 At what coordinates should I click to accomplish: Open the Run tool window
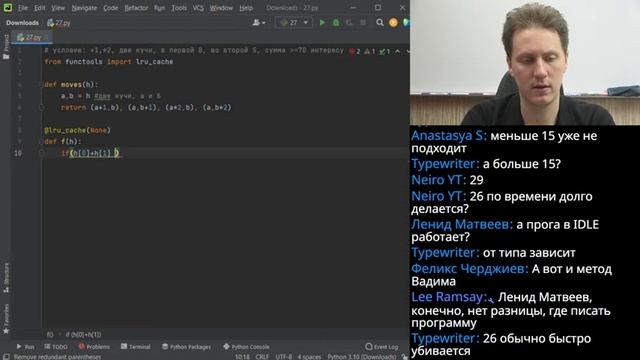point(25,347)
